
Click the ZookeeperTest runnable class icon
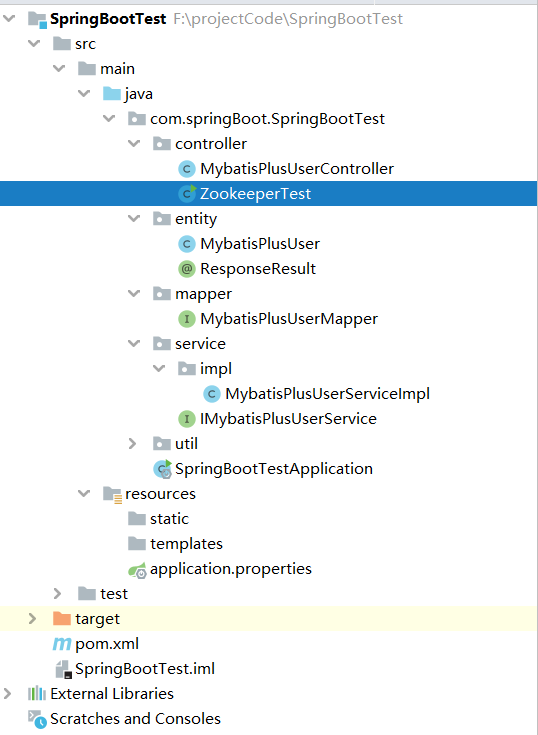pos(187,194)
